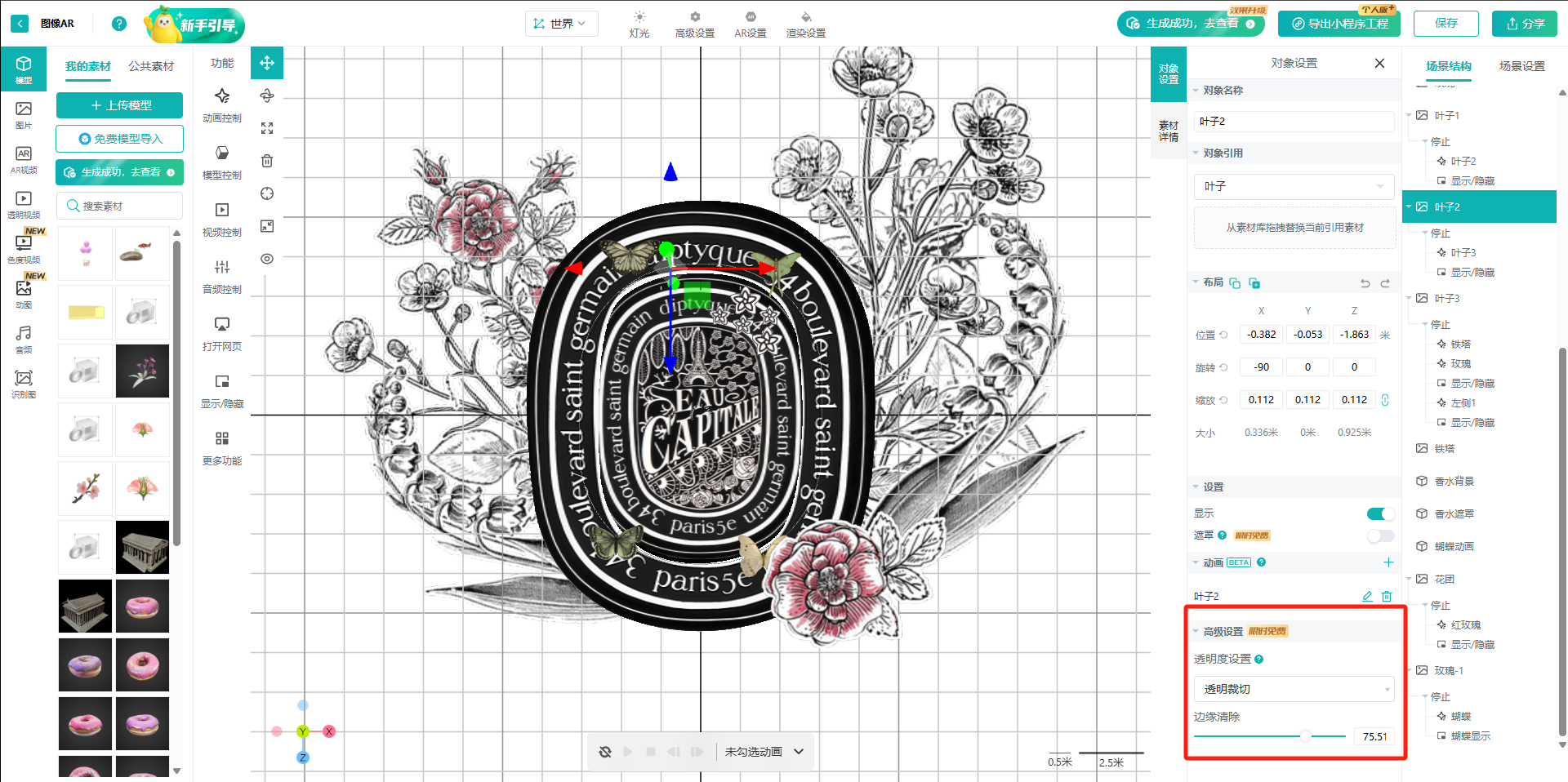Enable the 遮罩 mask toggle

[1380, 535]
